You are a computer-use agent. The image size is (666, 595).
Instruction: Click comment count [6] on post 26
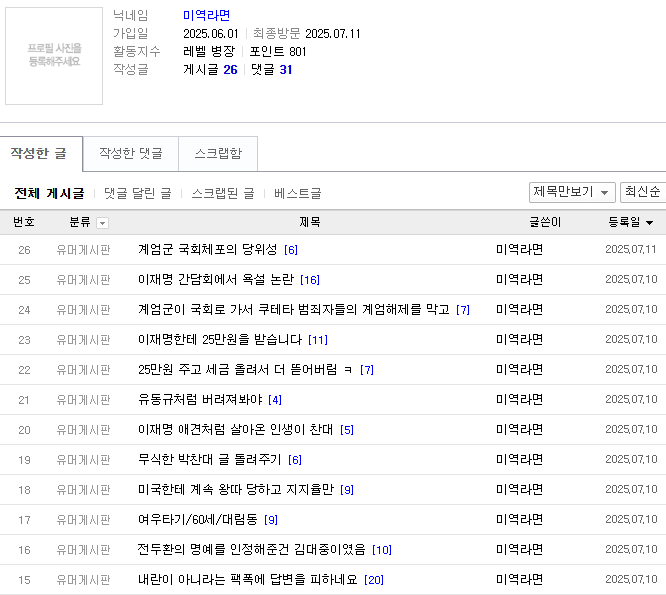(291, 250)
